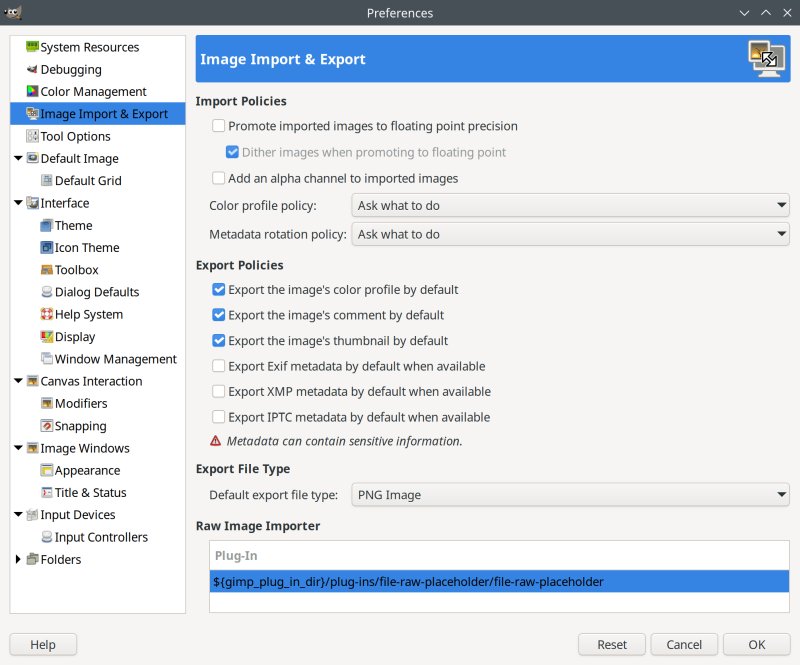Select the Toolbox configuration icon

(x=47, y=269)
